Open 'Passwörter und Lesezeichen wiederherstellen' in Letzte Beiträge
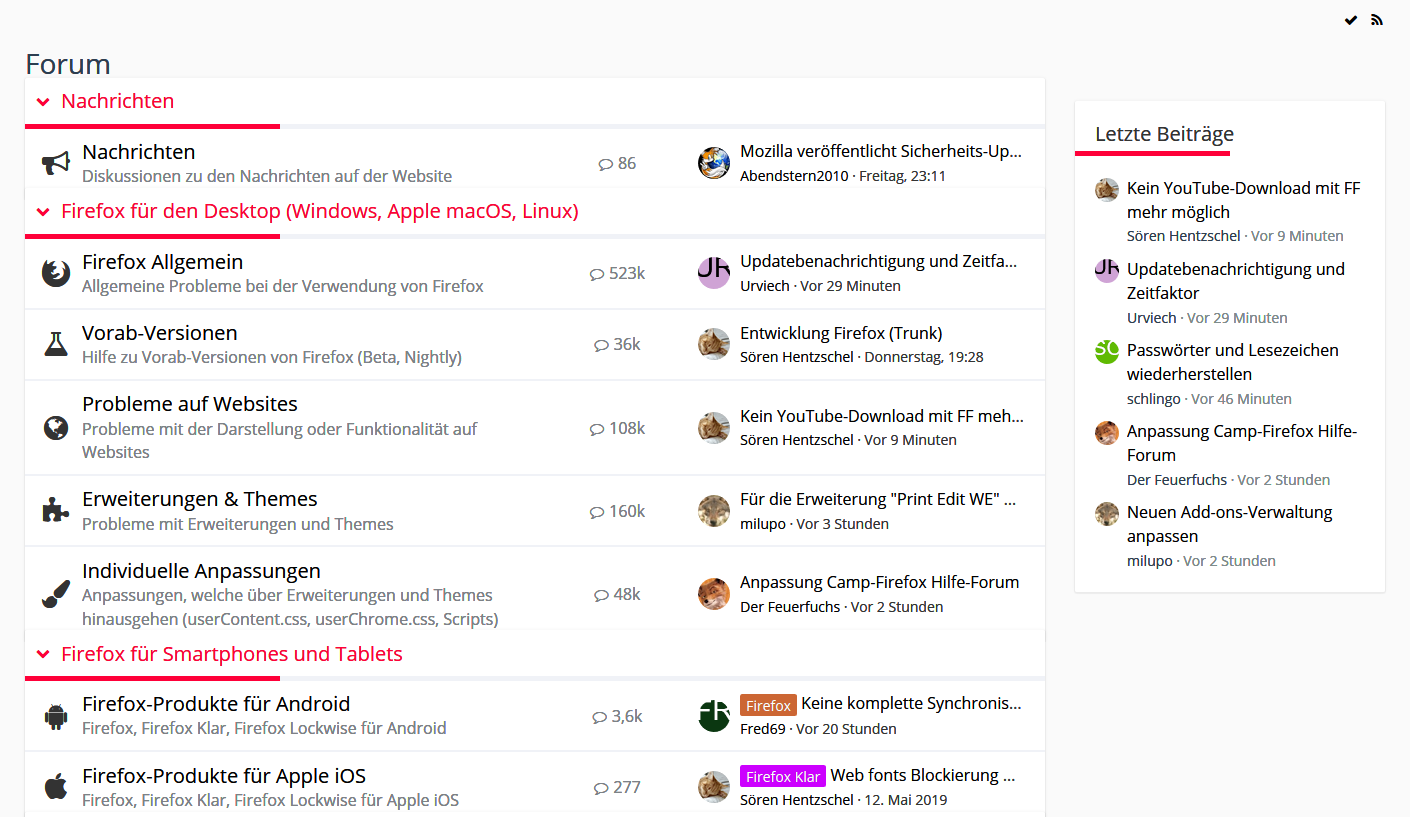 (x=1233, y=362)
